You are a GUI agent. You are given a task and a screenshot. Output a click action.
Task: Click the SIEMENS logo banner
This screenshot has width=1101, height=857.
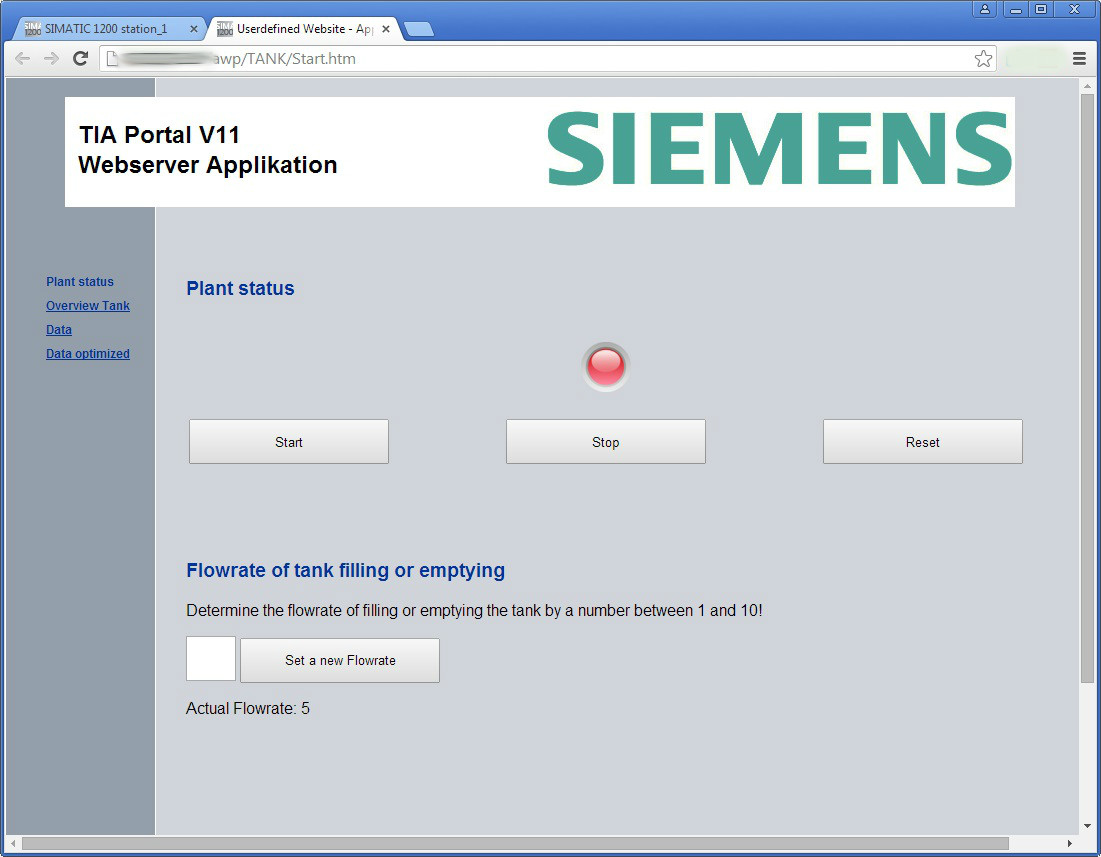tap(779, 149)
